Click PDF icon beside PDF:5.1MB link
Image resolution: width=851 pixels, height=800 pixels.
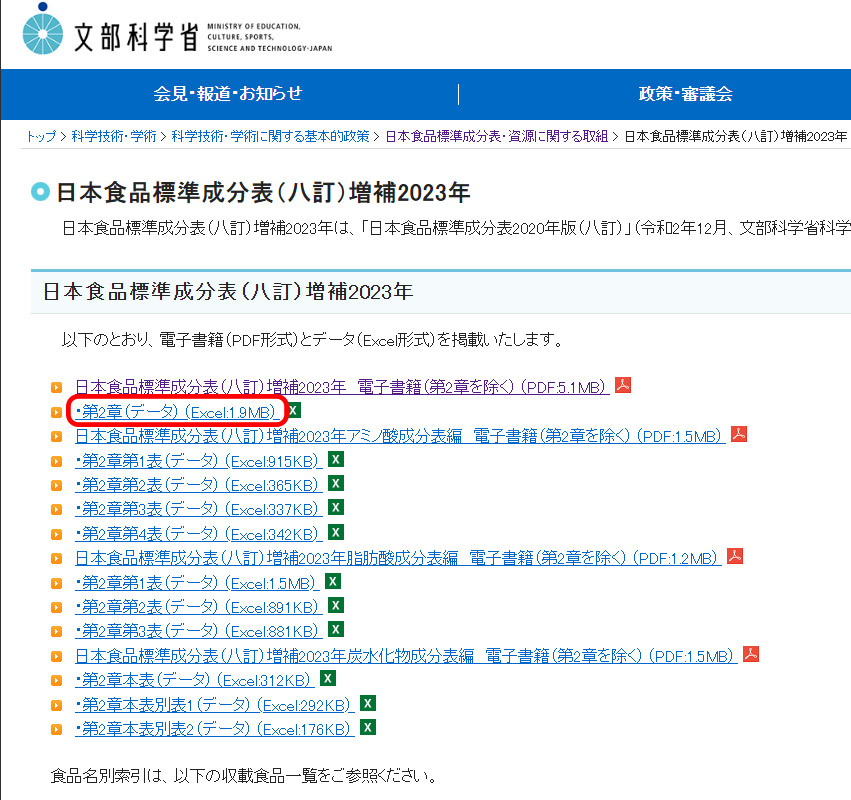coord(623,385)
